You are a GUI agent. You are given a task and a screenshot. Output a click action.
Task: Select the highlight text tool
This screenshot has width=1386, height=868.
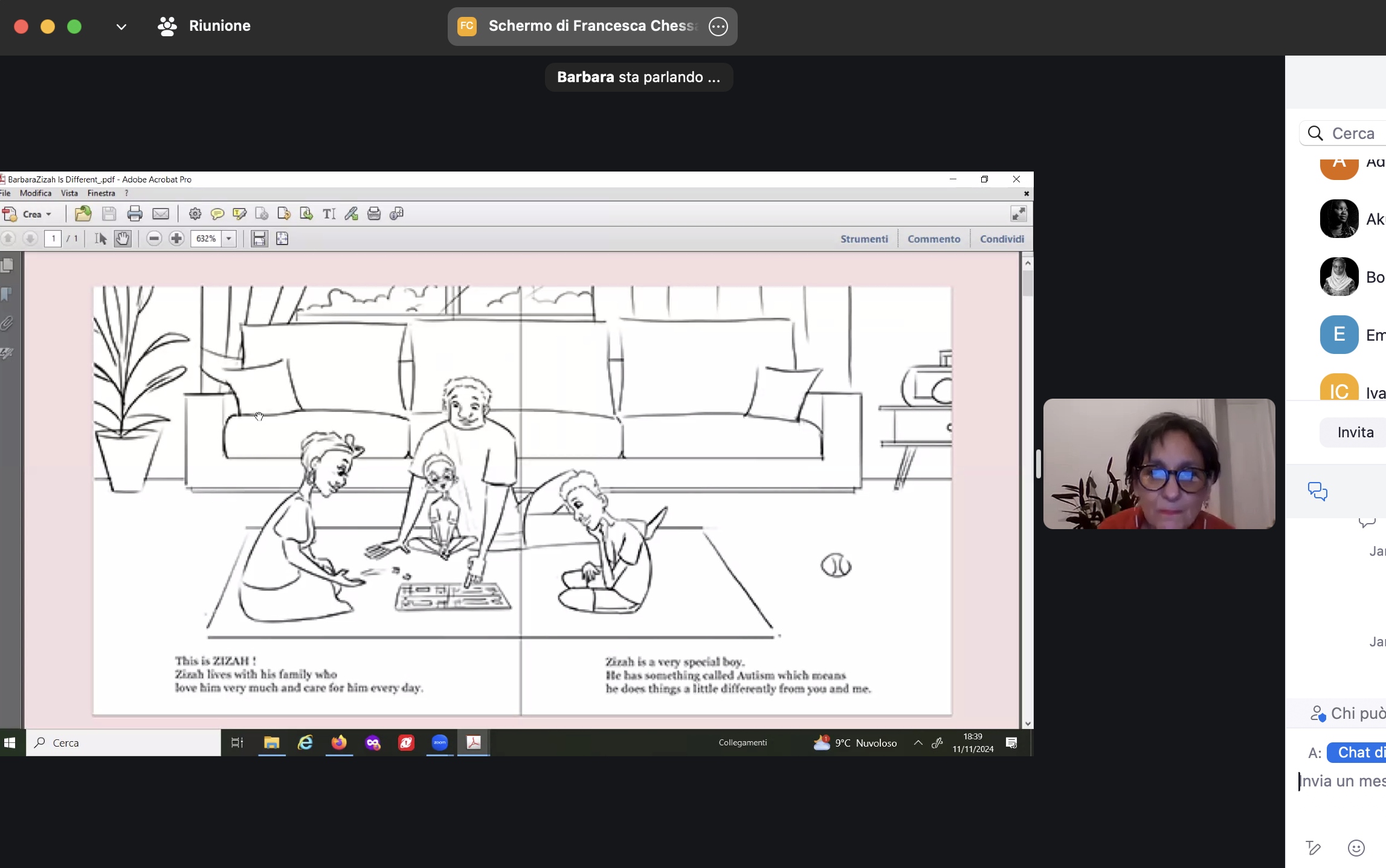pyautogui.click(x=239, y=213)
